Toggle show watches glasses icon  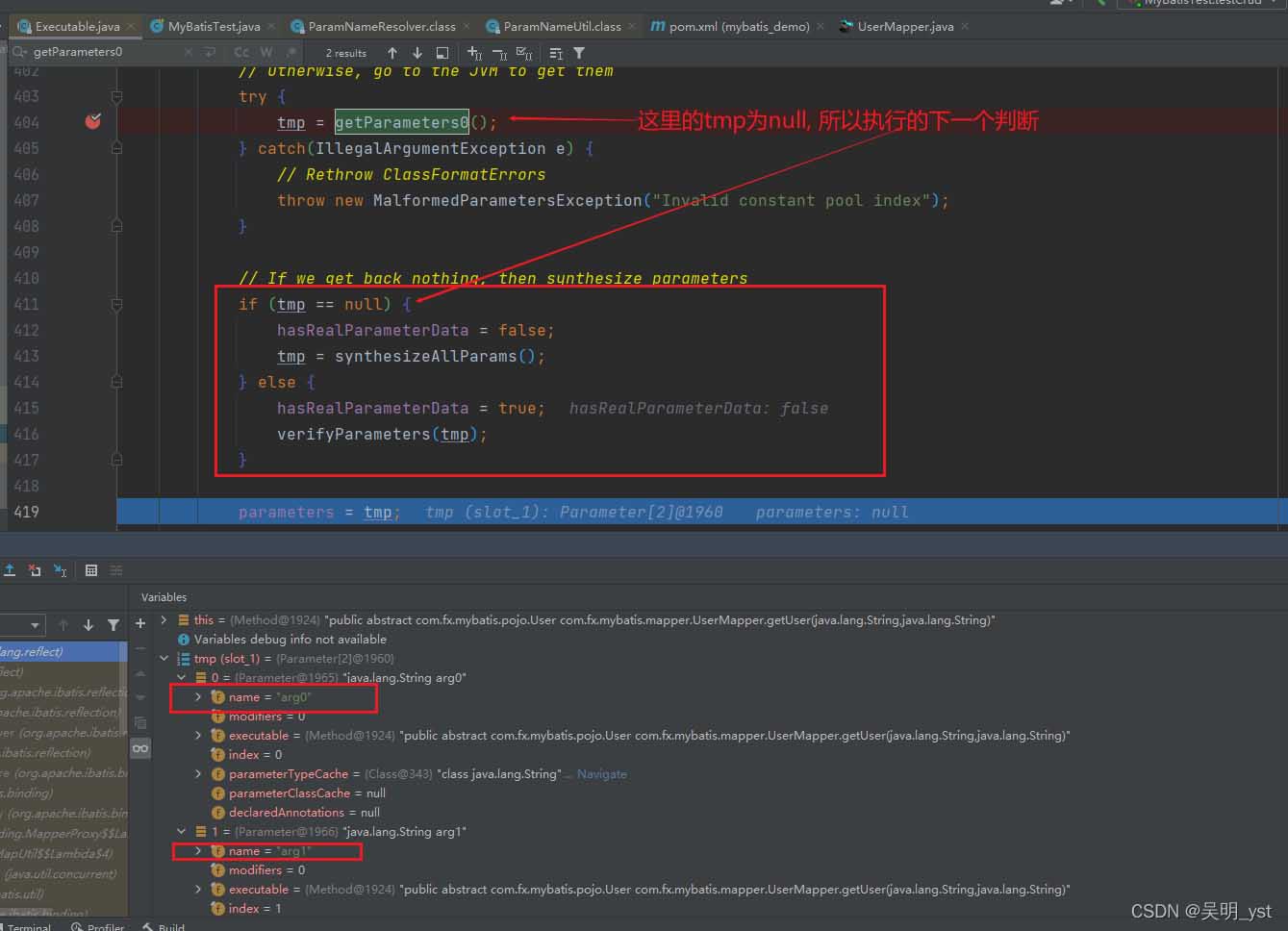[140, 748]
